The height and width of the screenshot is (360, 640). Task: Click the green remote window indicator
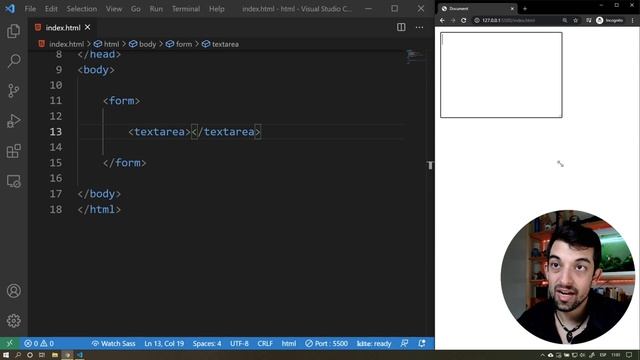pyautogui.click(x=9, y=344)
